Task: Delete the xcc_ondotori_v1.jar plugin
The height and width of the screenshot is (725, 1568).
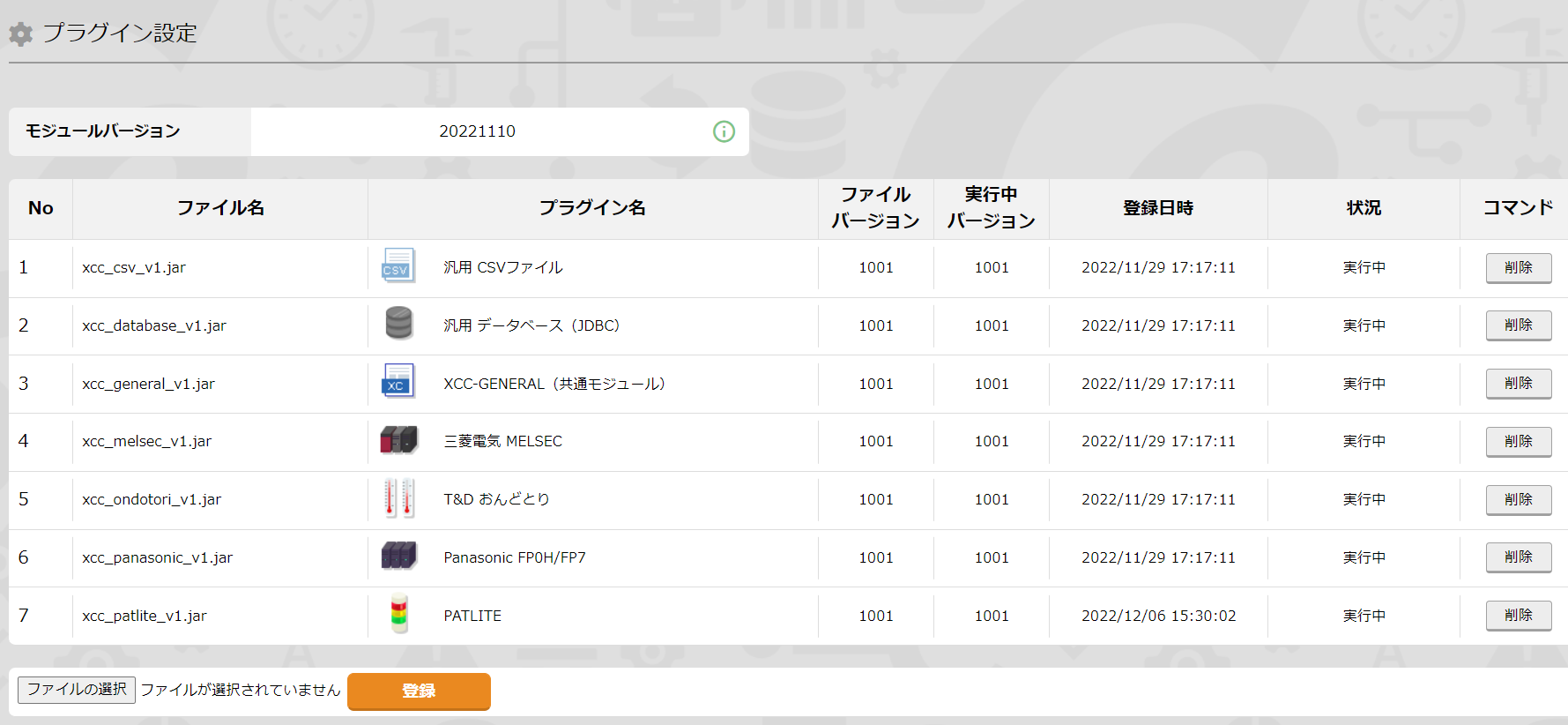Action: (1519, 500)
